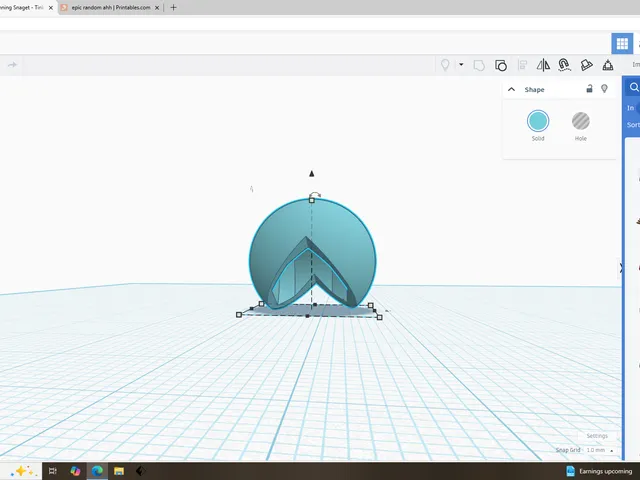Click the Group shapes icon
This screenshot has height=480, width=640.
(479, 65)
